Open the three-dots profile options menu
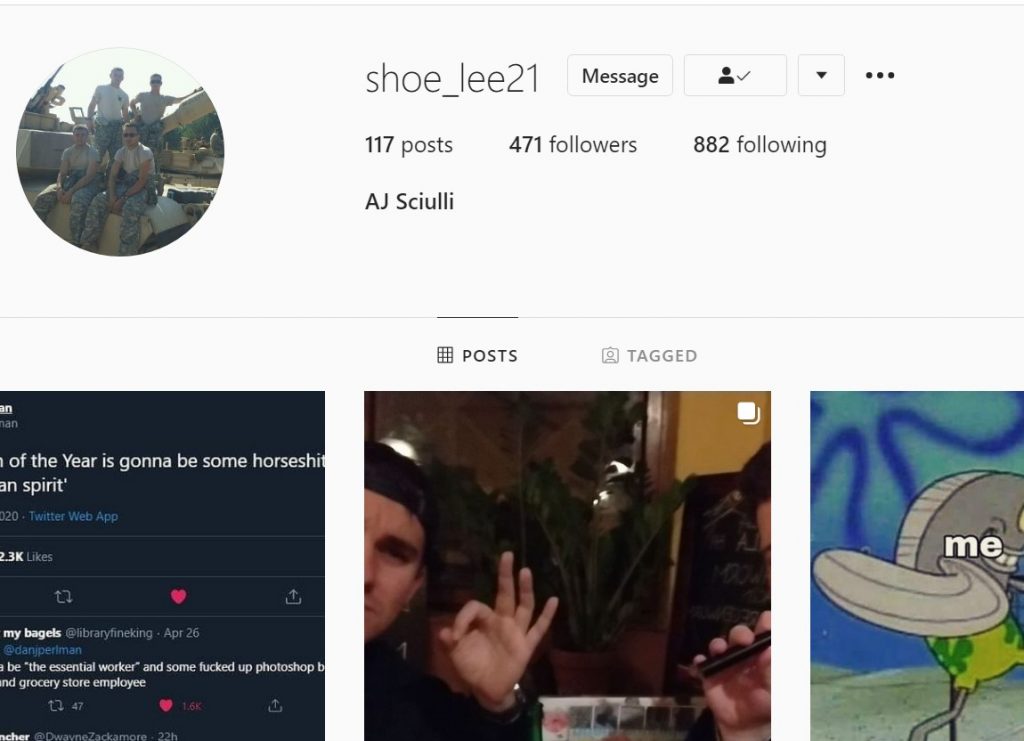This screenshot has height=741, width=1024. [x=880, y=75]
